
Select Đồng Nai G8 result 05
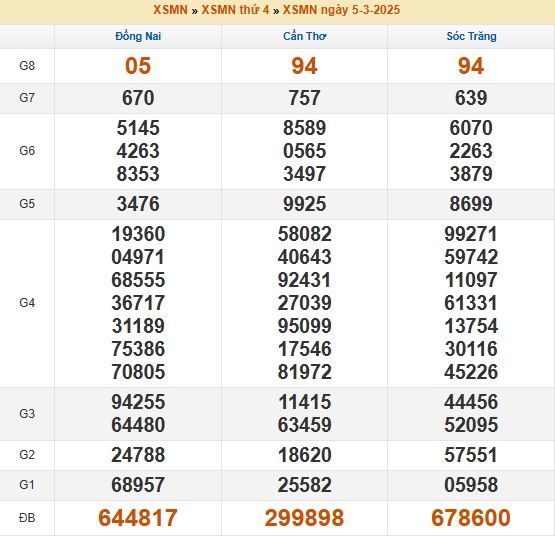click(x=138, y=66)
